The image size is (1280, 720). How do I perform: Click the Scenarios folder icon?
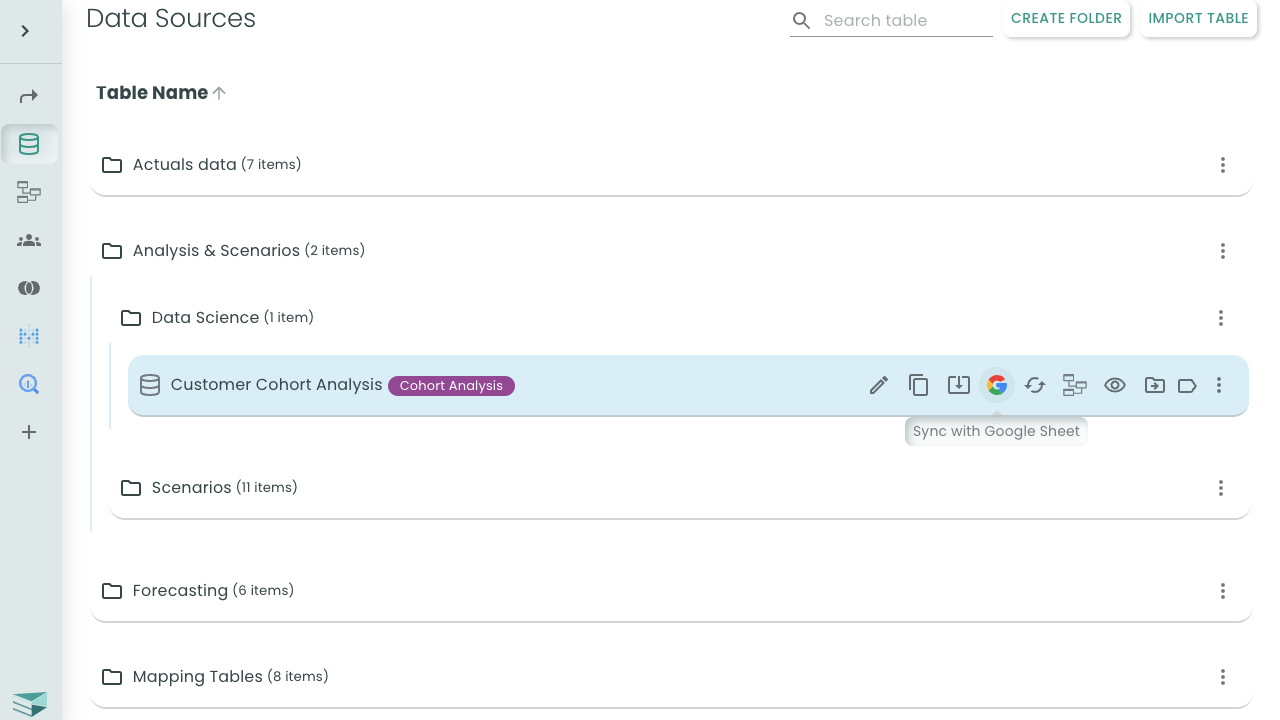(x=131, y=488)
